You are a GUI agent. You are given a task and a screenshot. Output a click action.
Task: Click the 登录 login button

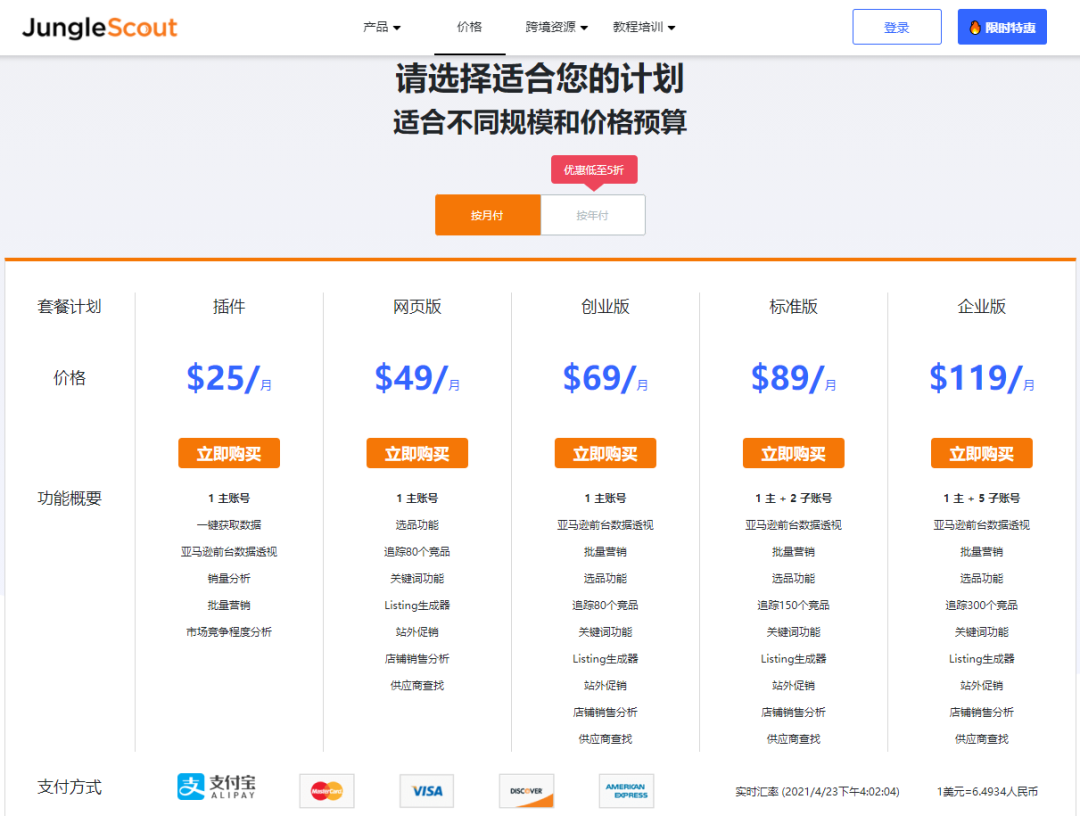(x=896, y=27)
